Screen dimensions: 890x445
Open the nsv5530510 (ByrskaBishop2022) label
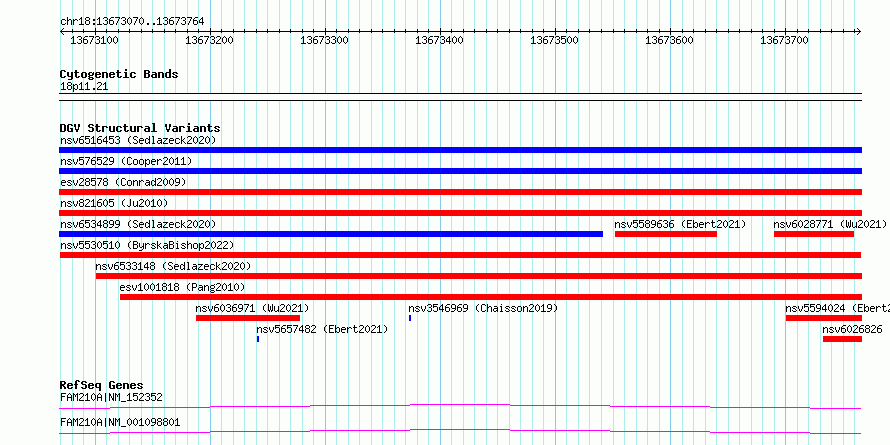pyautogui.click(x=147, y=245)
